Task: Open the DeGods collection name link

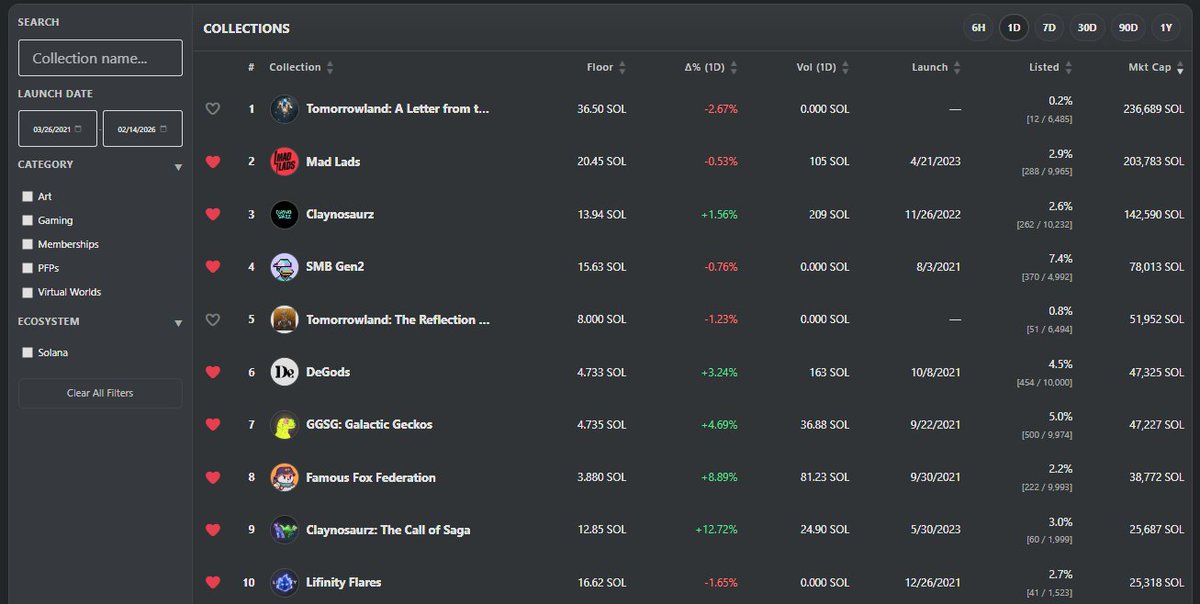Action: click(328, 372)
